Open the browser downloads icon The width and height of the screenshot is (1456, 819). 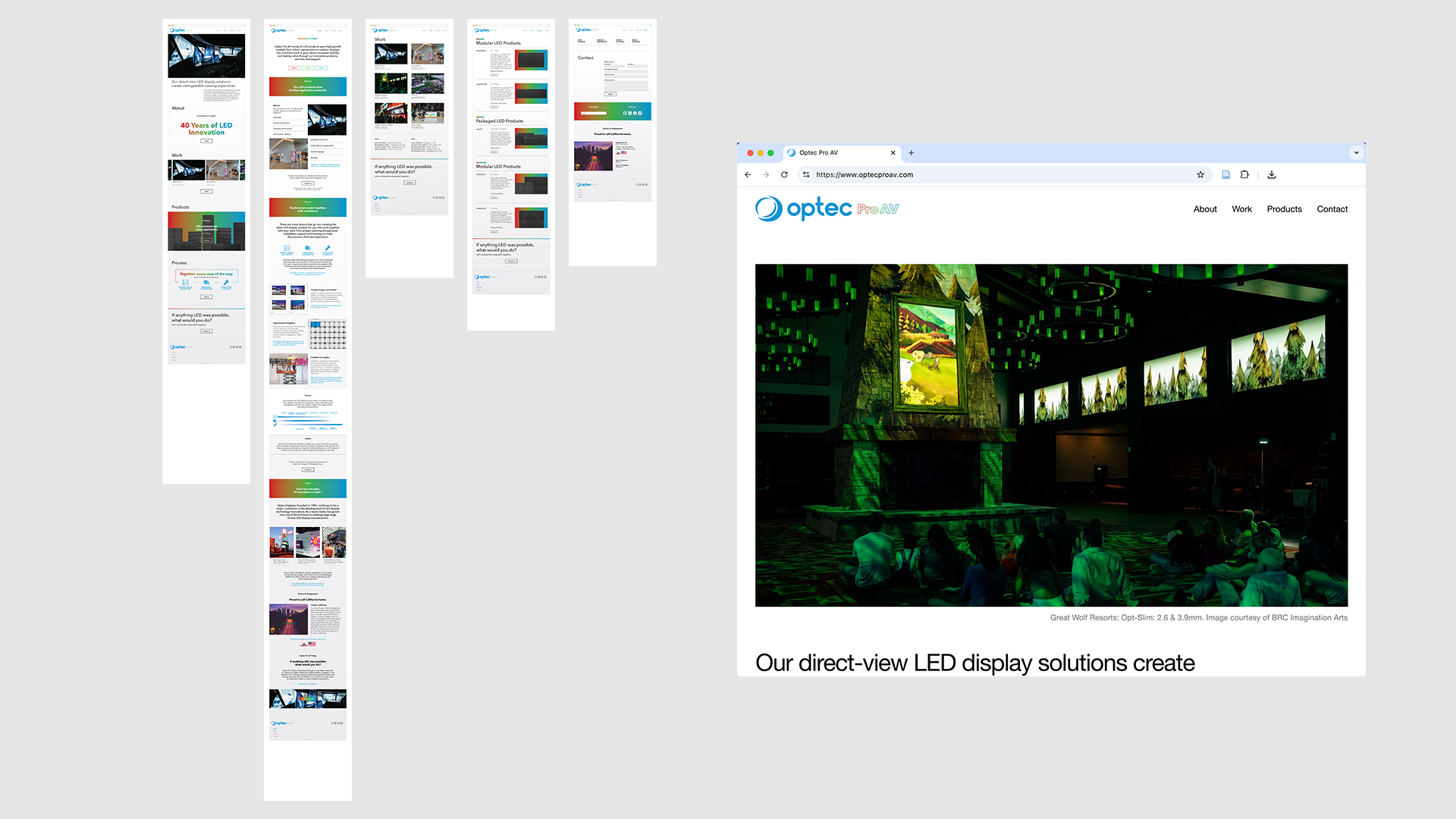pos(1272,174)
